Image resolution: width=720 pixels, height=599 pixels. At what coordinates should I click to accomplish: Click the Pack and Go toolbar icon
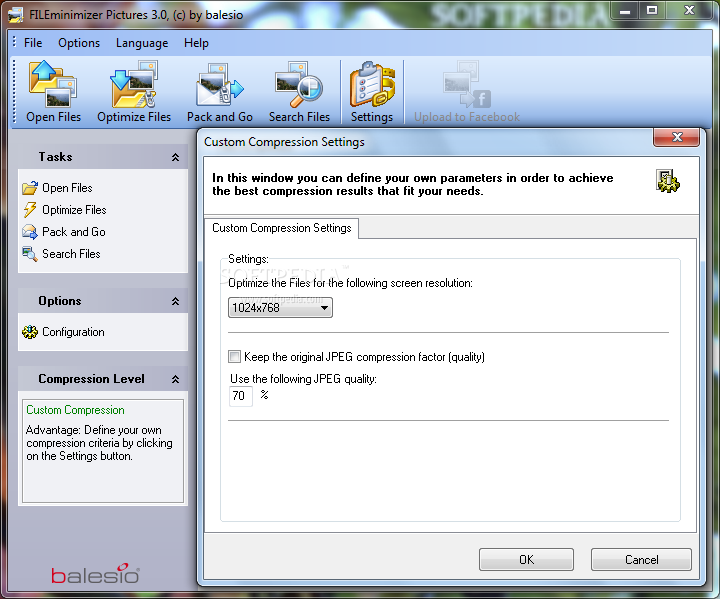[x=219, y=85]
